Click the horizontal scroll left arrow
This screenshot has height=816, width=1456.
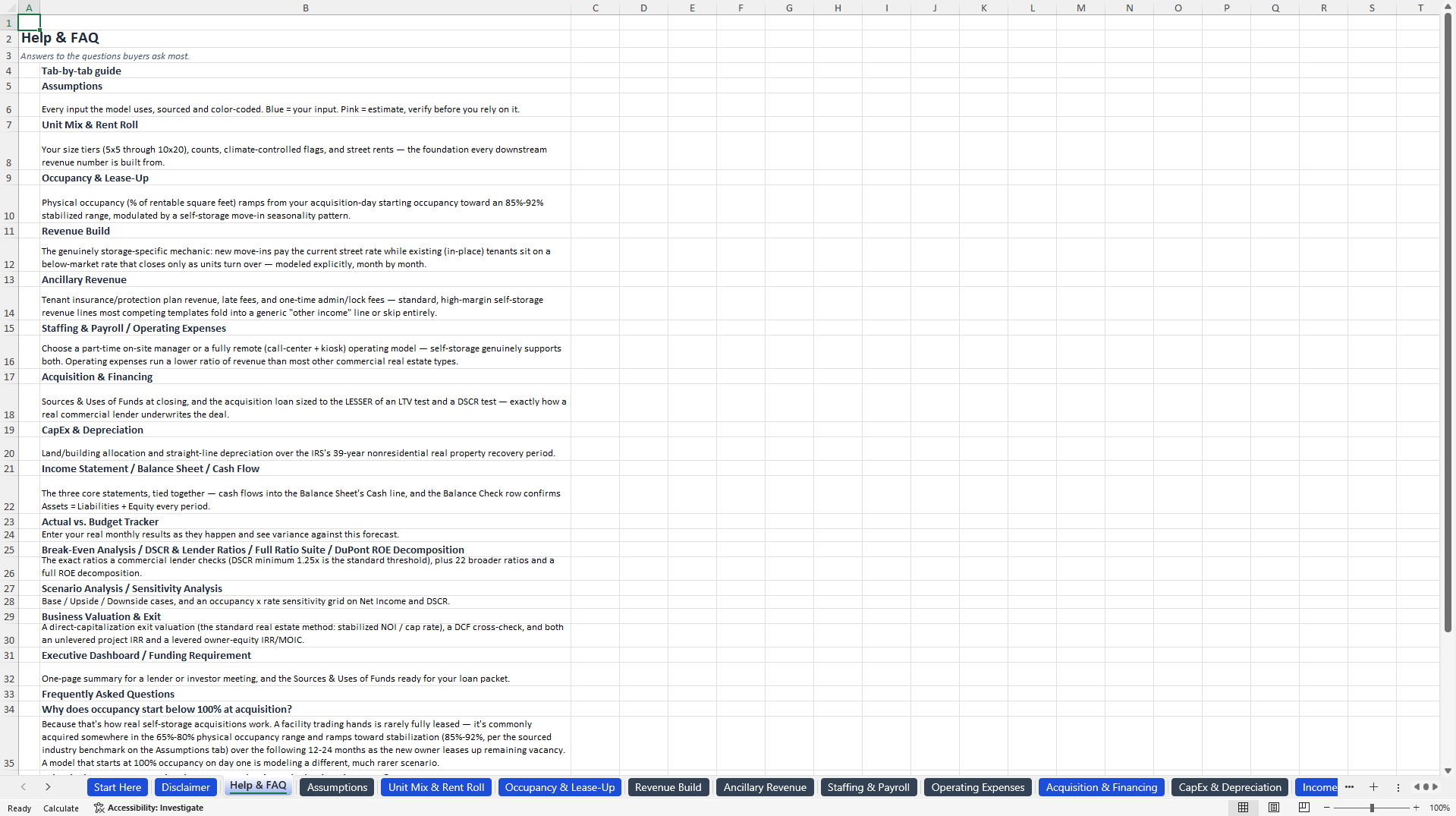pos(1417,787)
